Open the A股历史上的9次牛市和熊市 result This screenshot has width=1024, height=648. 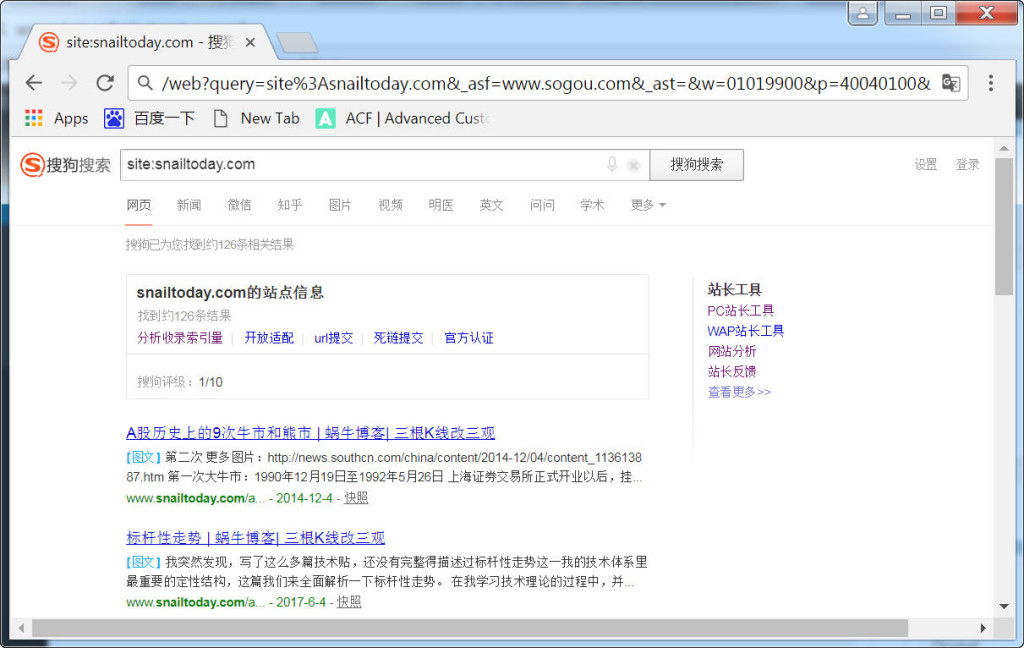(310, 432)
